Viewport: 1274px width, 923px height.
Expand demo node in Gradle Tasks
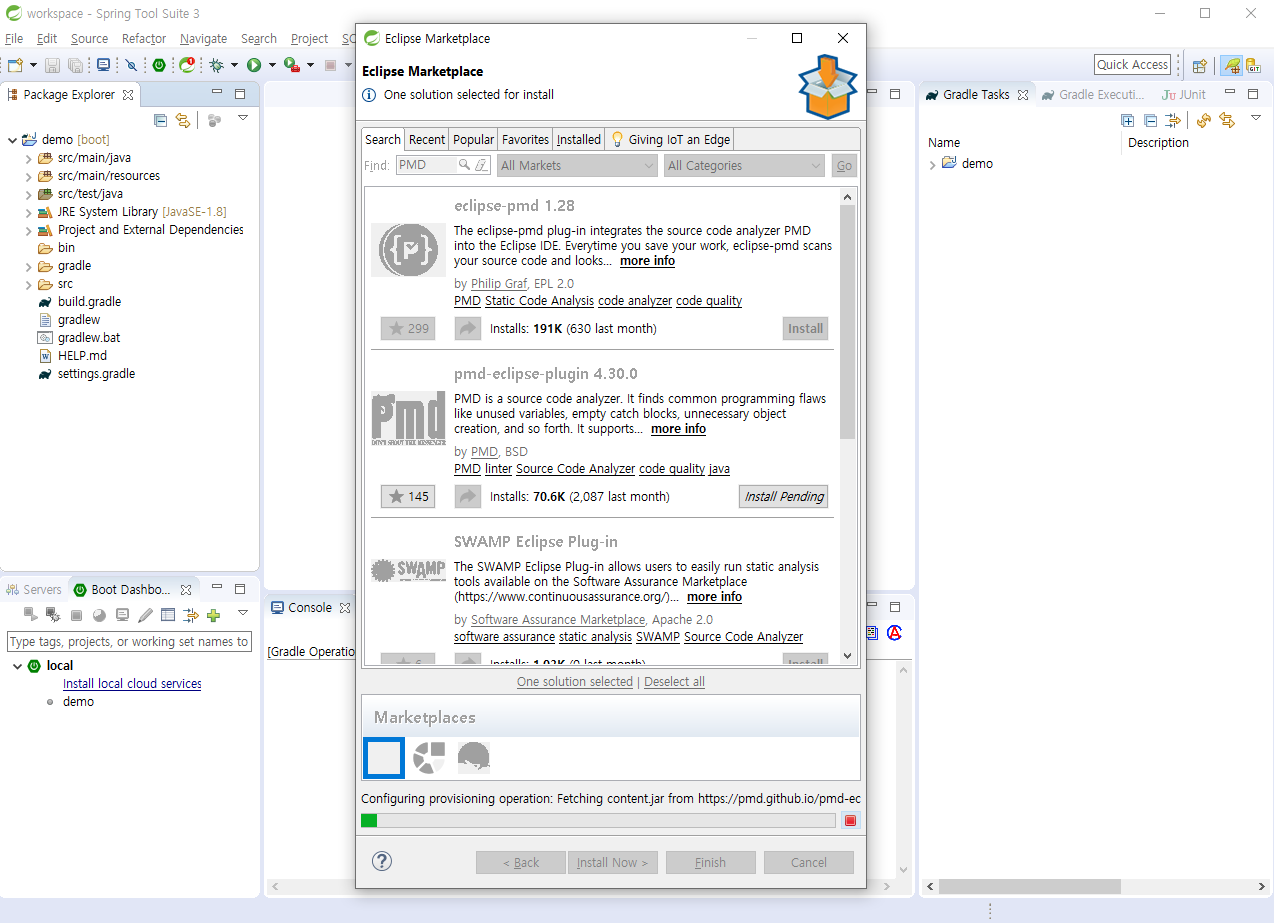pyautogui.click(x=933, y=164)
